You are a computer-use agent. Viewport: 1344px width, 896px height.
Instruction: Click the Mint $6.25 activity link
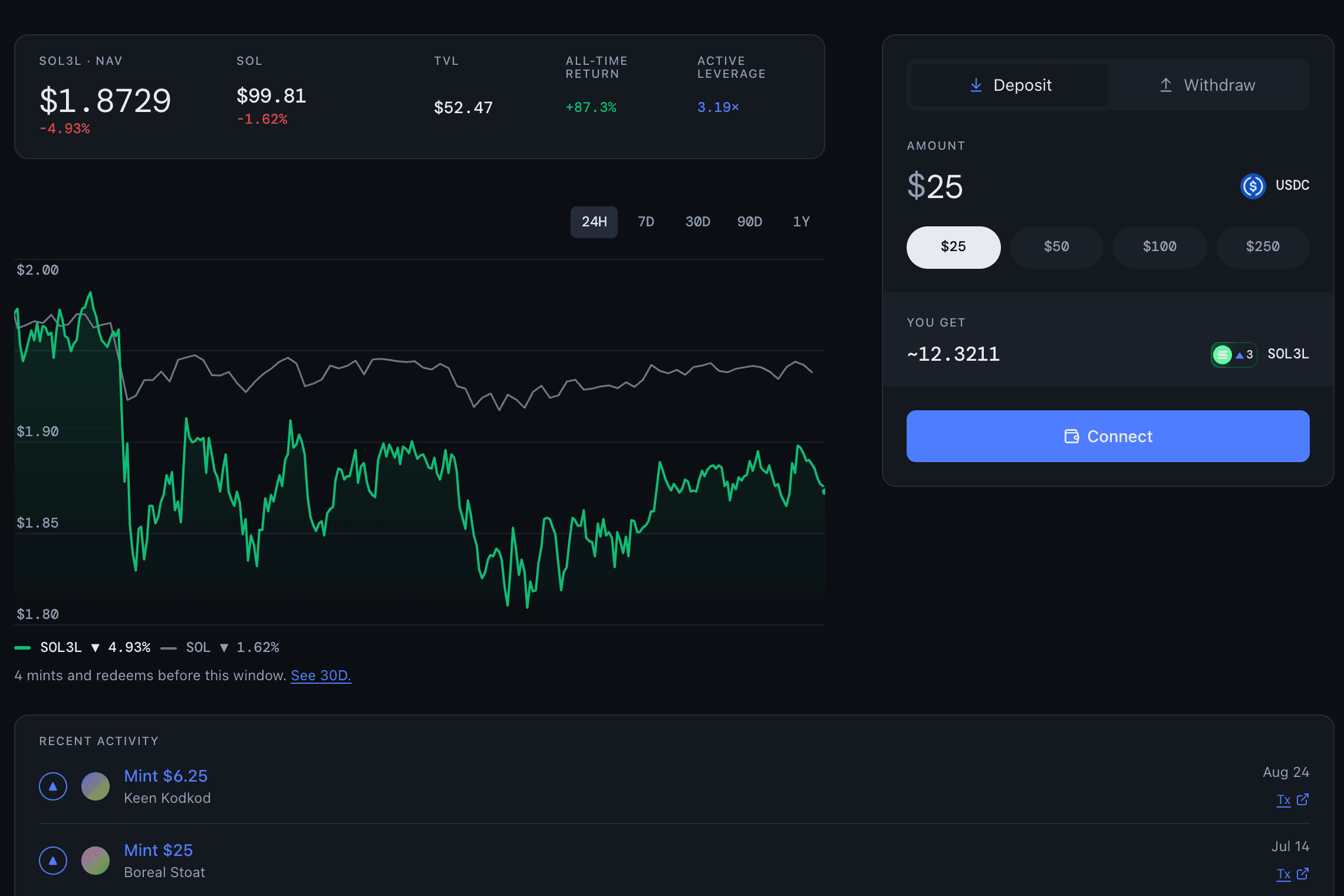(x=166, y=776)
